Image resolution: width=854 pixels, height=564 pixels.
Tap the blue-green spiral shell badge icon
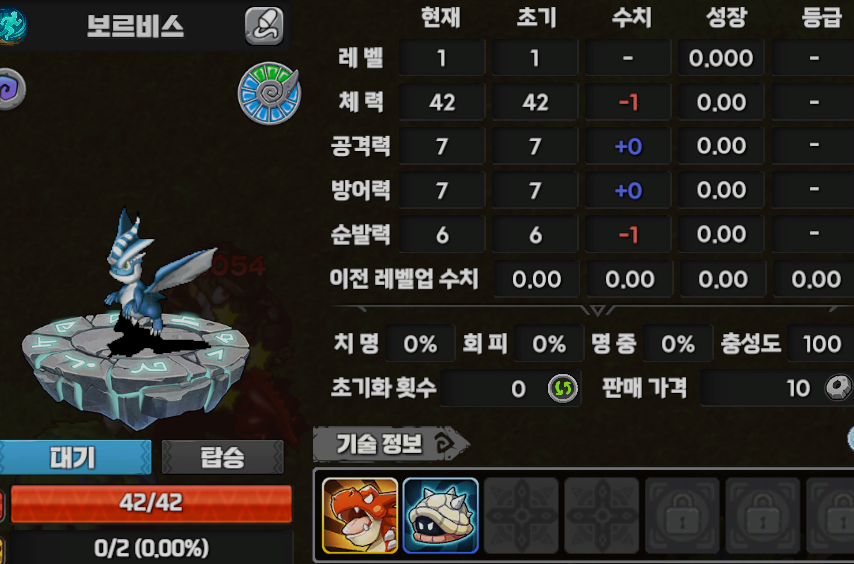click(269, 93)
